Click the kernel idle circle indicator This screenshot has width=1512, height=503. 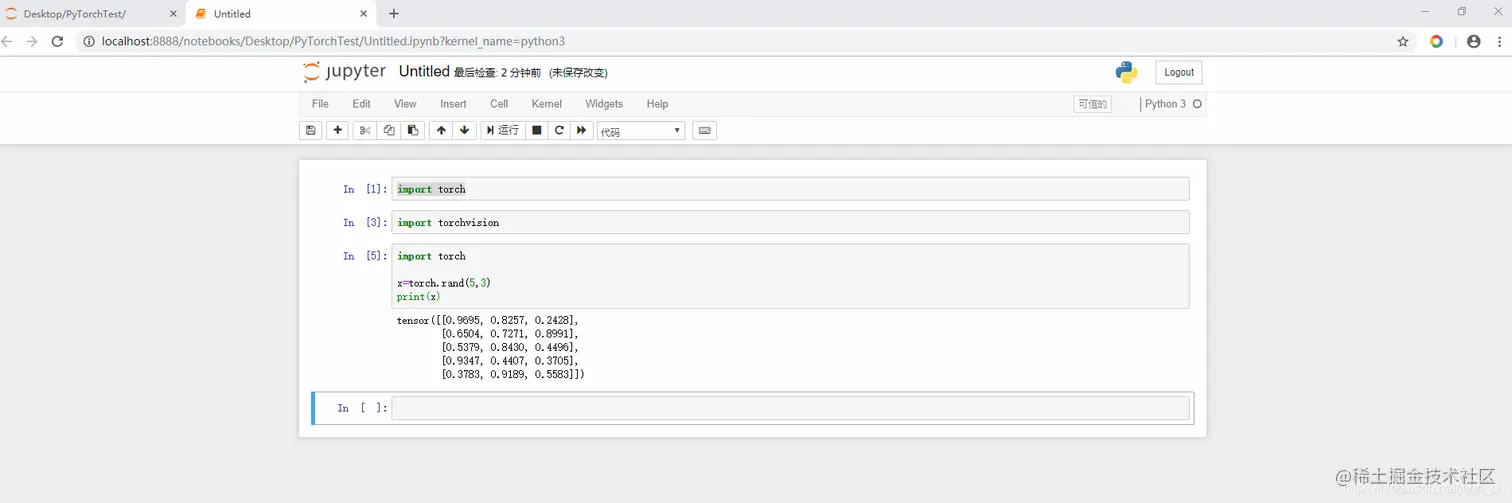(1197, 104)
